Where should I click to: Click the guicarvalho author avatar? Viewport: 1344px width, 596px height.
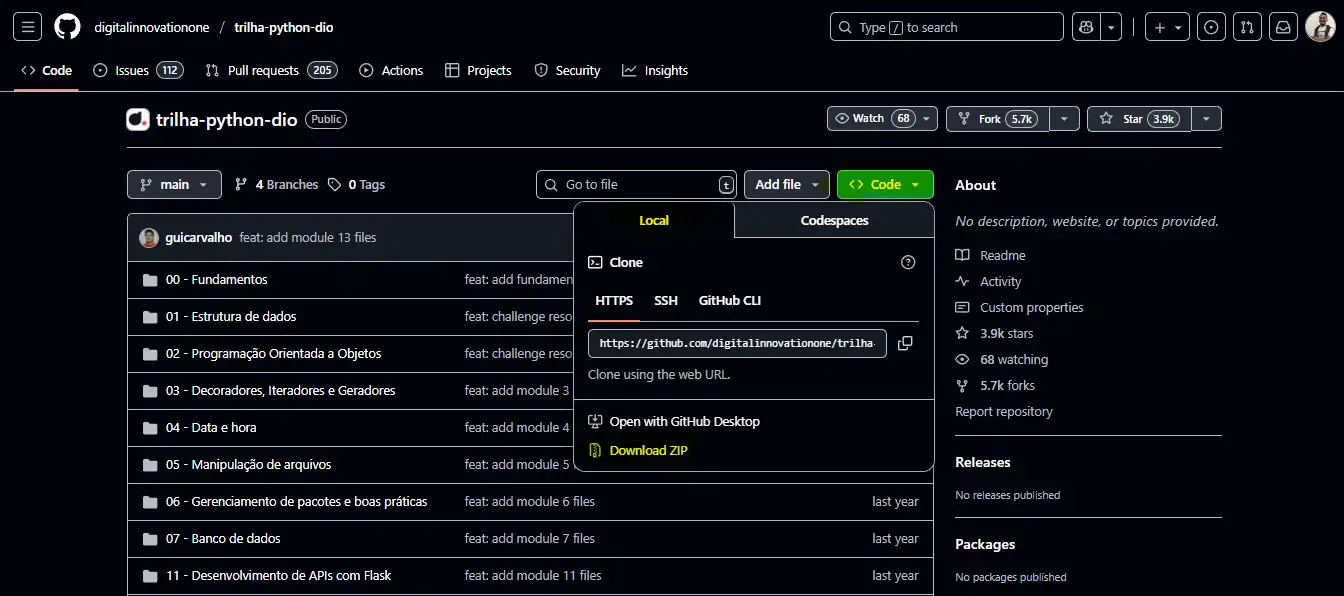click(x=149, y=238)
